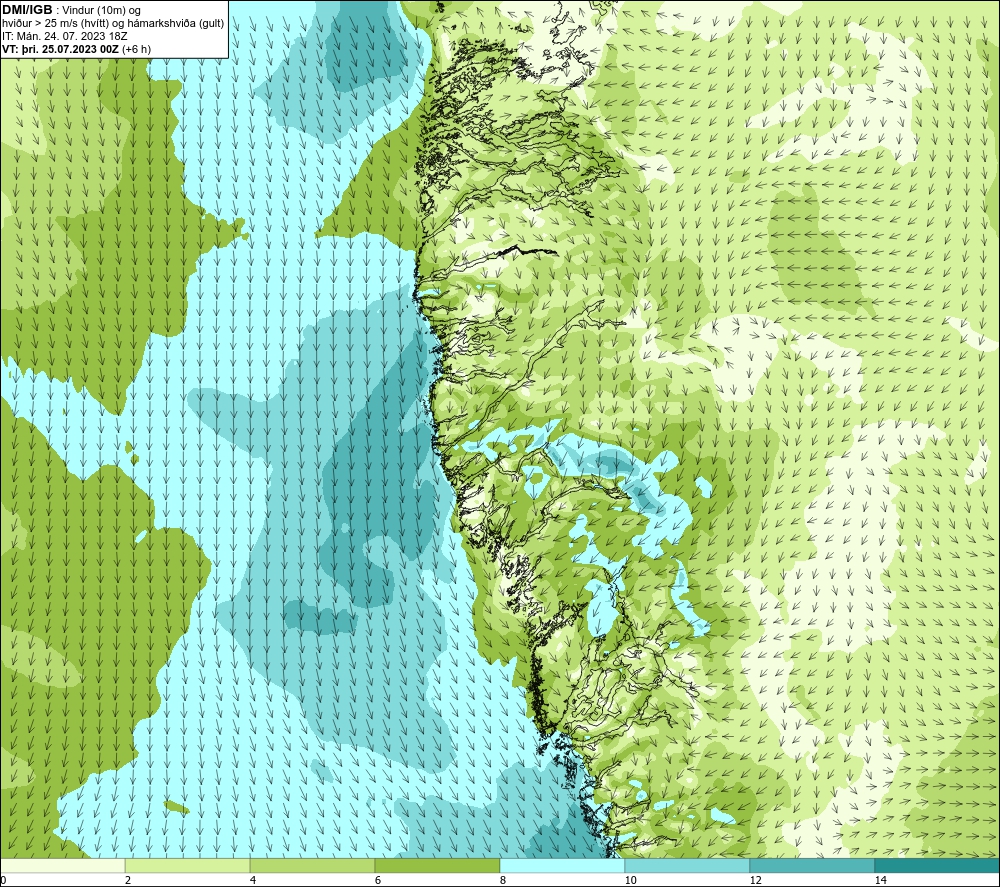
Task: Select the 10–12 m/s cyan swatch
Action: (x=687, y=865)
